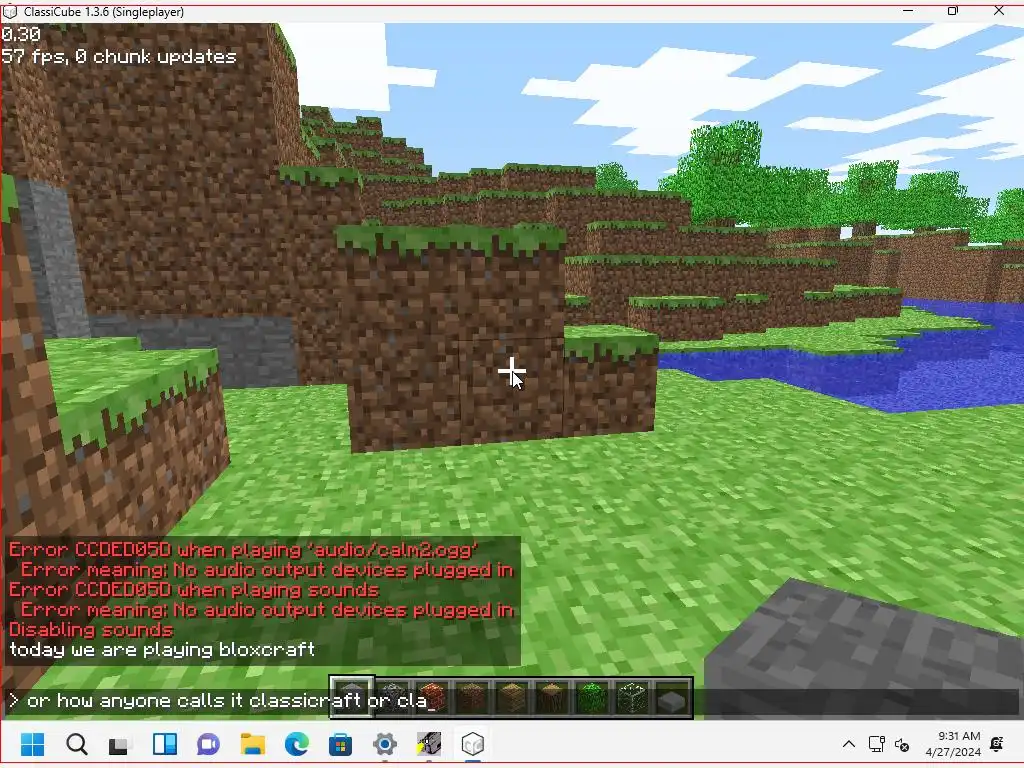Choose the glass block hotbar slot

coord(631,697)
